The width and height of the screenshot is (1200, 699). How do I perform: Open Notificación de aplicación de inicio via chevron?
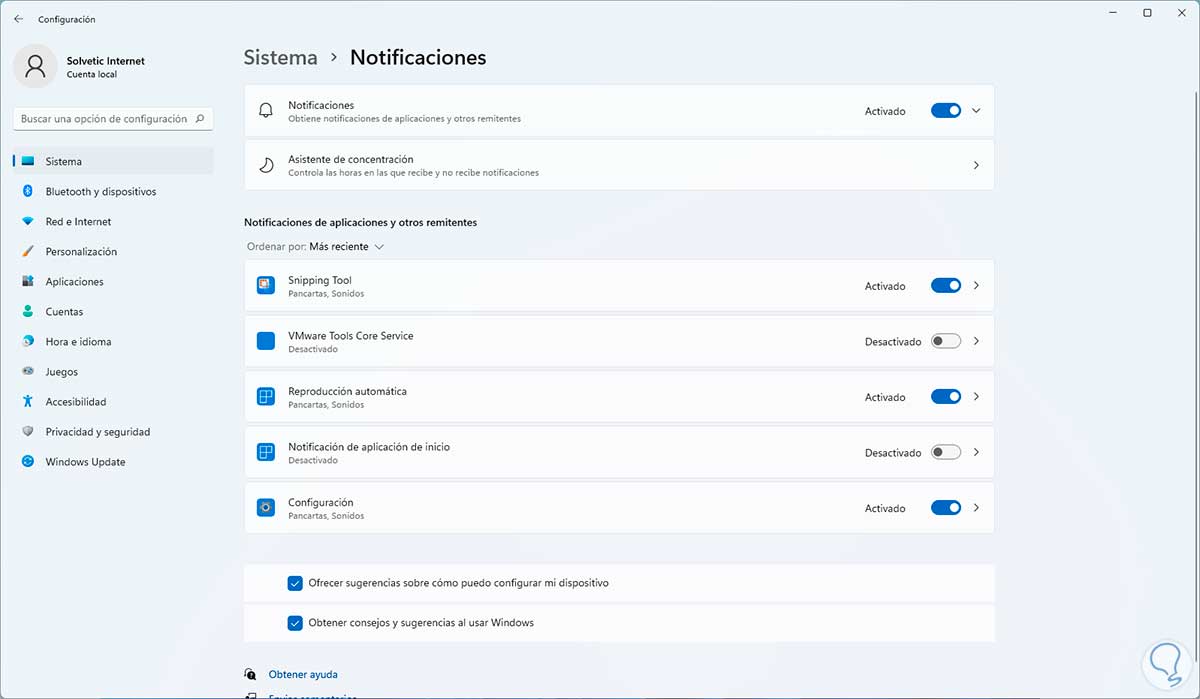click(x=976, y=452)
